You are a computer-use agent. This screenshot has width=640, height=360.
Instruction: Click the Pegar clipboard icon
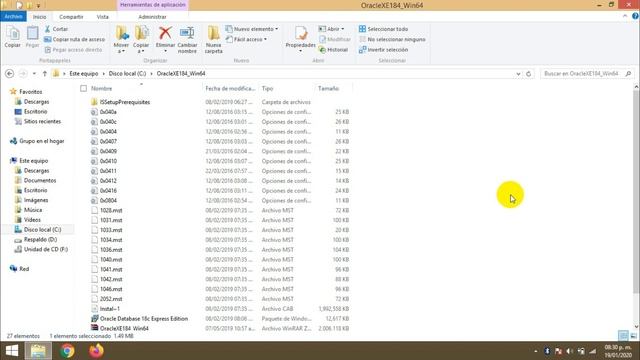(x=32, y=37)
